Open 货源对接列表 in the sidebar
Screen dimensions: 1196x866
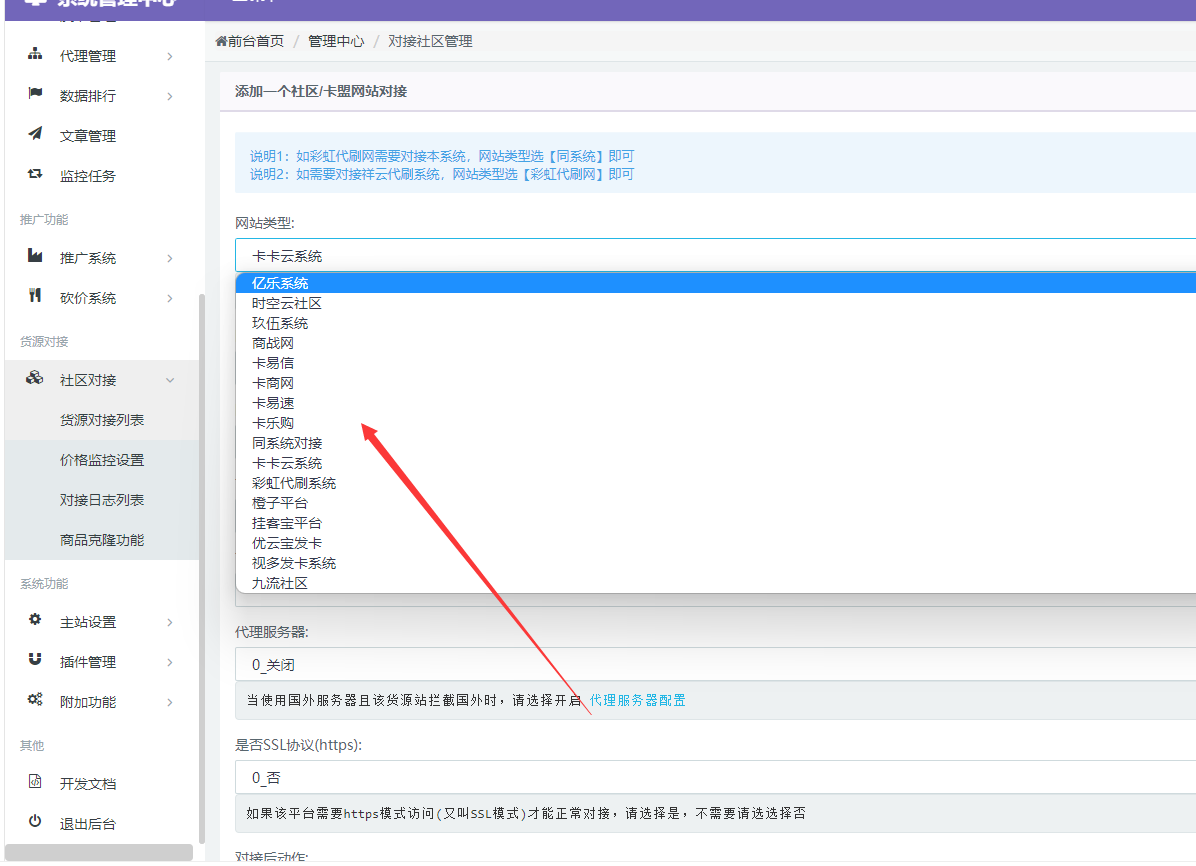[102, 420]
